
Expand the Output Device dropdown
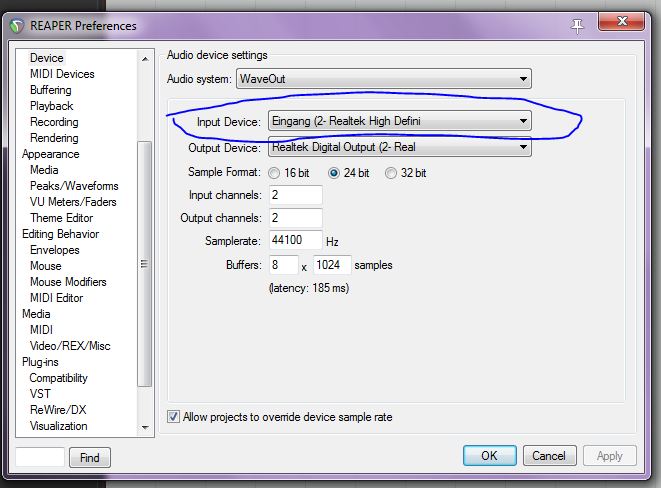point(400,147)
